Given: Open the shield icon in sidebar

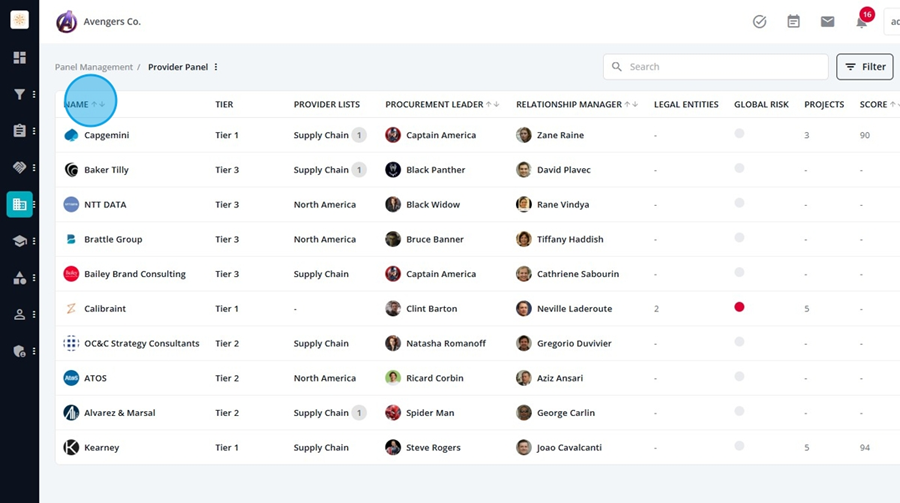Looking at the screenshot, I should pyautogui.click(x=20, y=351).
